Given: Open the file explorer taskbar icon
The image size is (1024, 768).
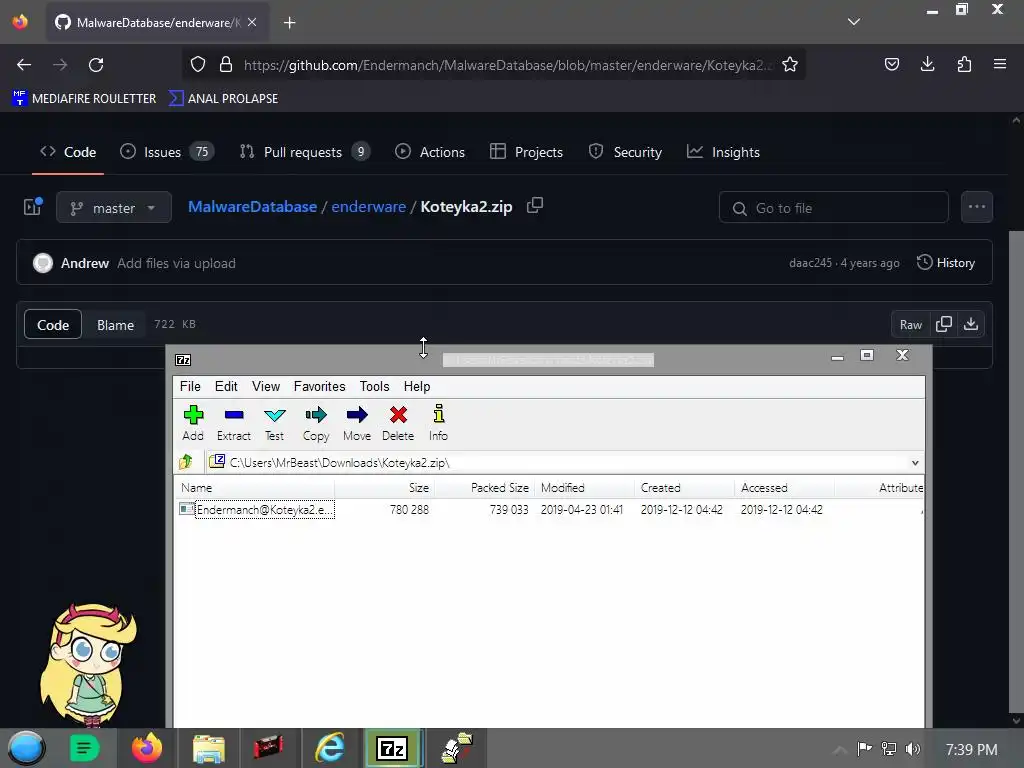Looking at the screenshot, I should (209, 748).
